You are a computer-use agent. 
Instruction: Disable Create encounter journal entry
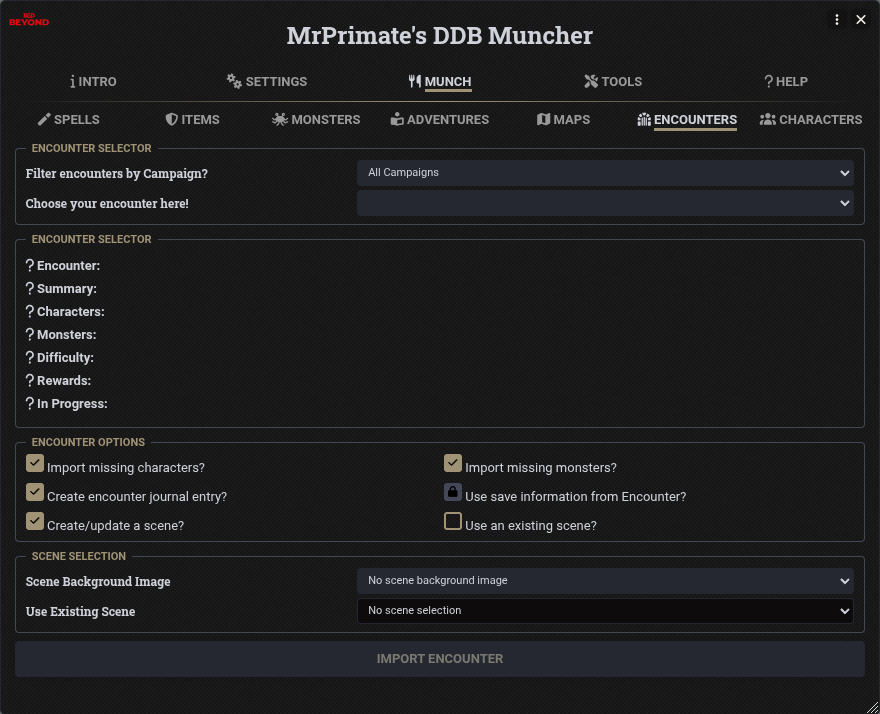35,492
